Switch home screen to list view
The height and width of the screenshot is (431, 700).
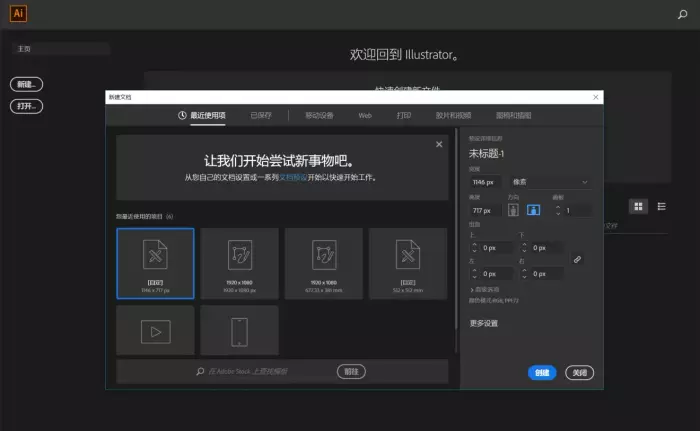tap(662, 206)
